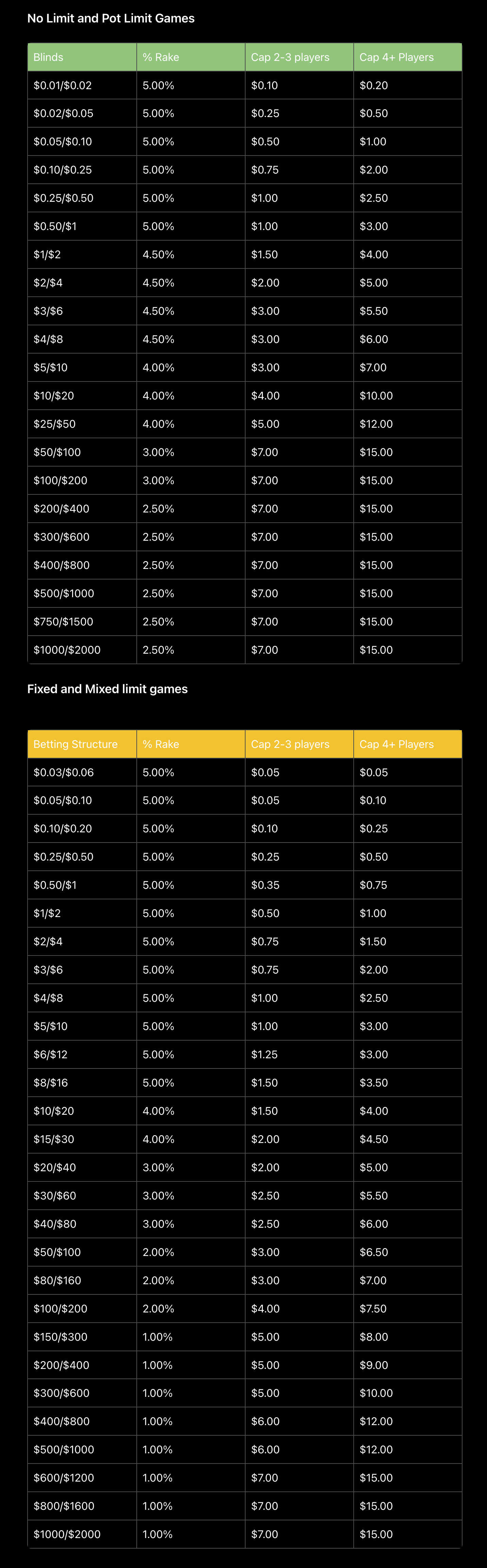Click the "No Limit and Pot Limit Games" heading

click(x=111, y=18)
